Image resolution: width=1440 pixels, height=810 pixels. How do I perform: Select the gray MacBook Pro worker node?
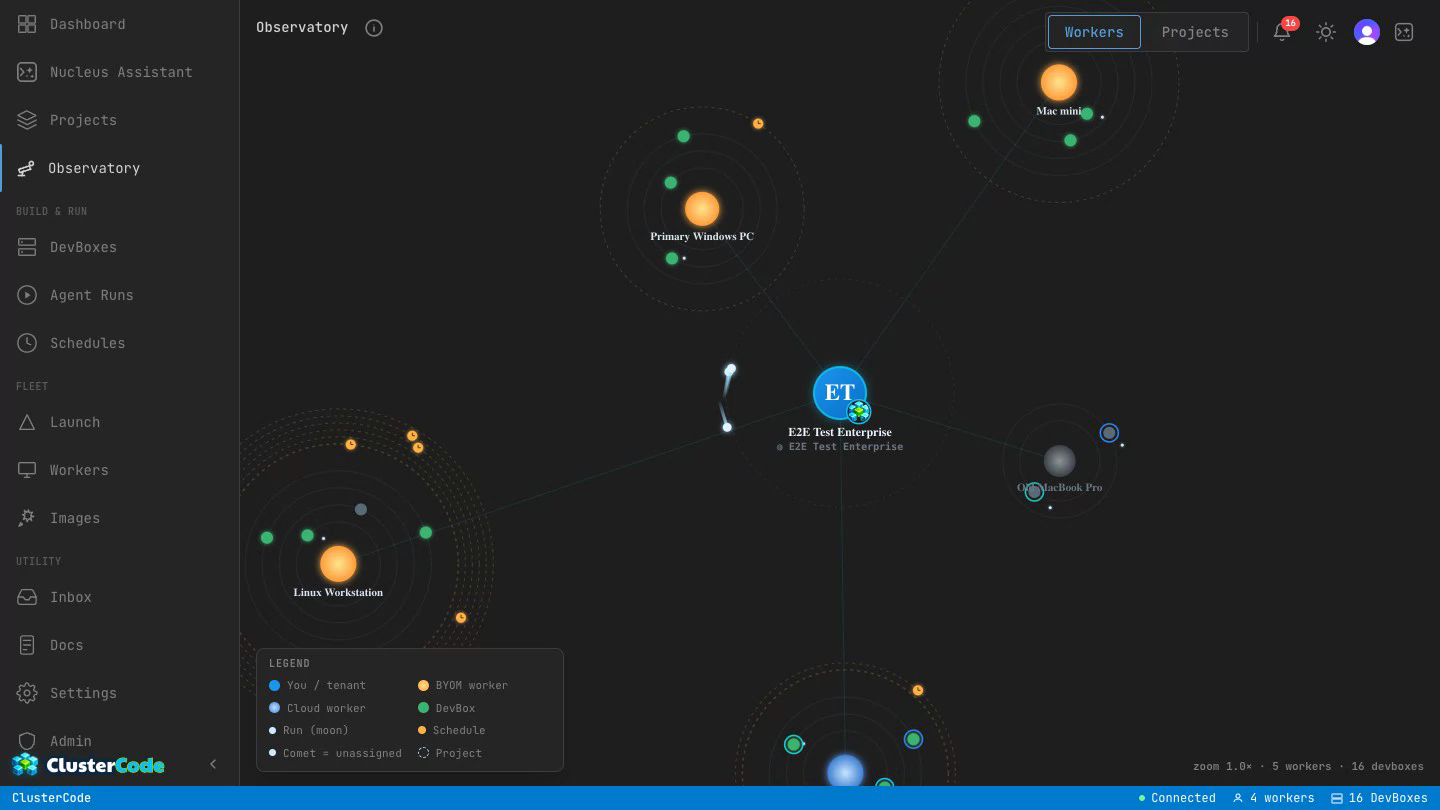coord(1059,461)
